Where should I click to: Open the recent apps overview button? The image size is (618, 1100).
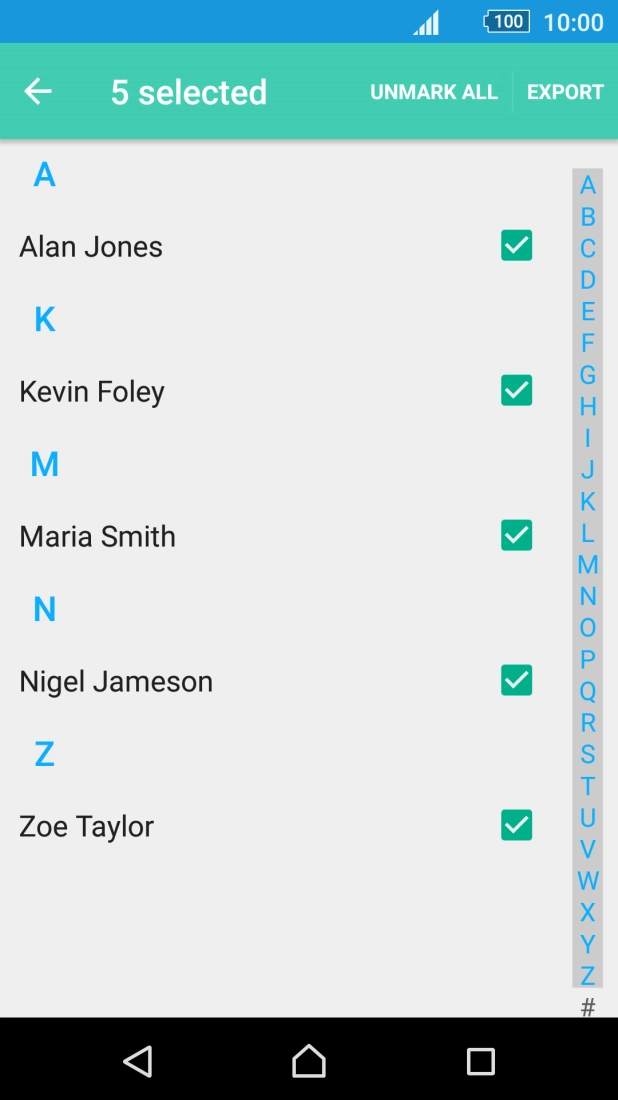[481, 1061]
